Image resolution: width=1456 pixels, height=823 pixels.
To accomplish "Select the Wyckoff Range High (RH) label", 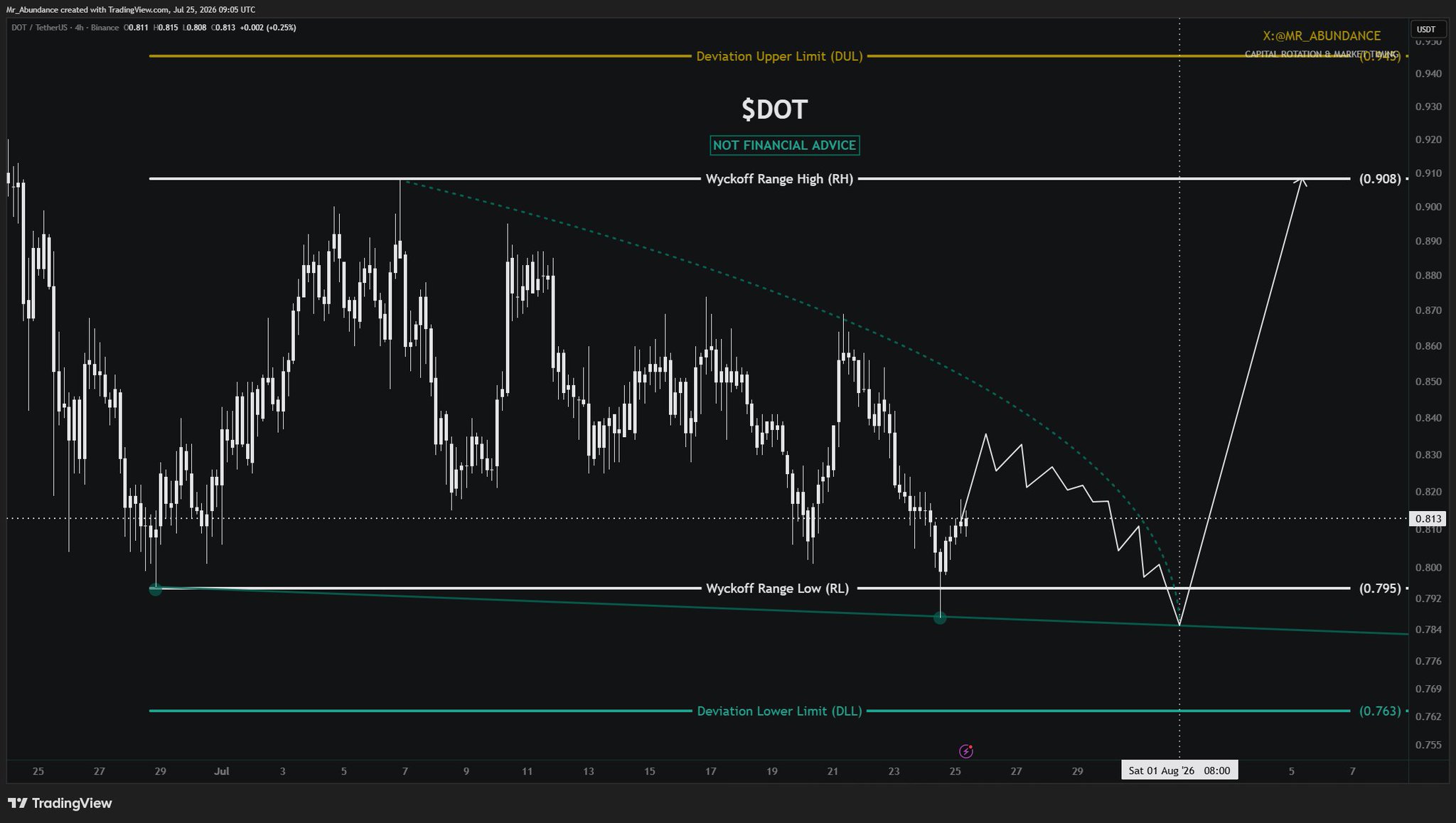I will 779,179.
